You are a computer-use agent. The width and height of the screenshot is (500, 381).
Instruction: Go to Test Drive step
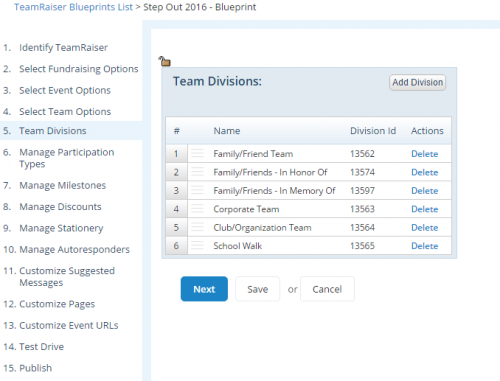[41, 347]
